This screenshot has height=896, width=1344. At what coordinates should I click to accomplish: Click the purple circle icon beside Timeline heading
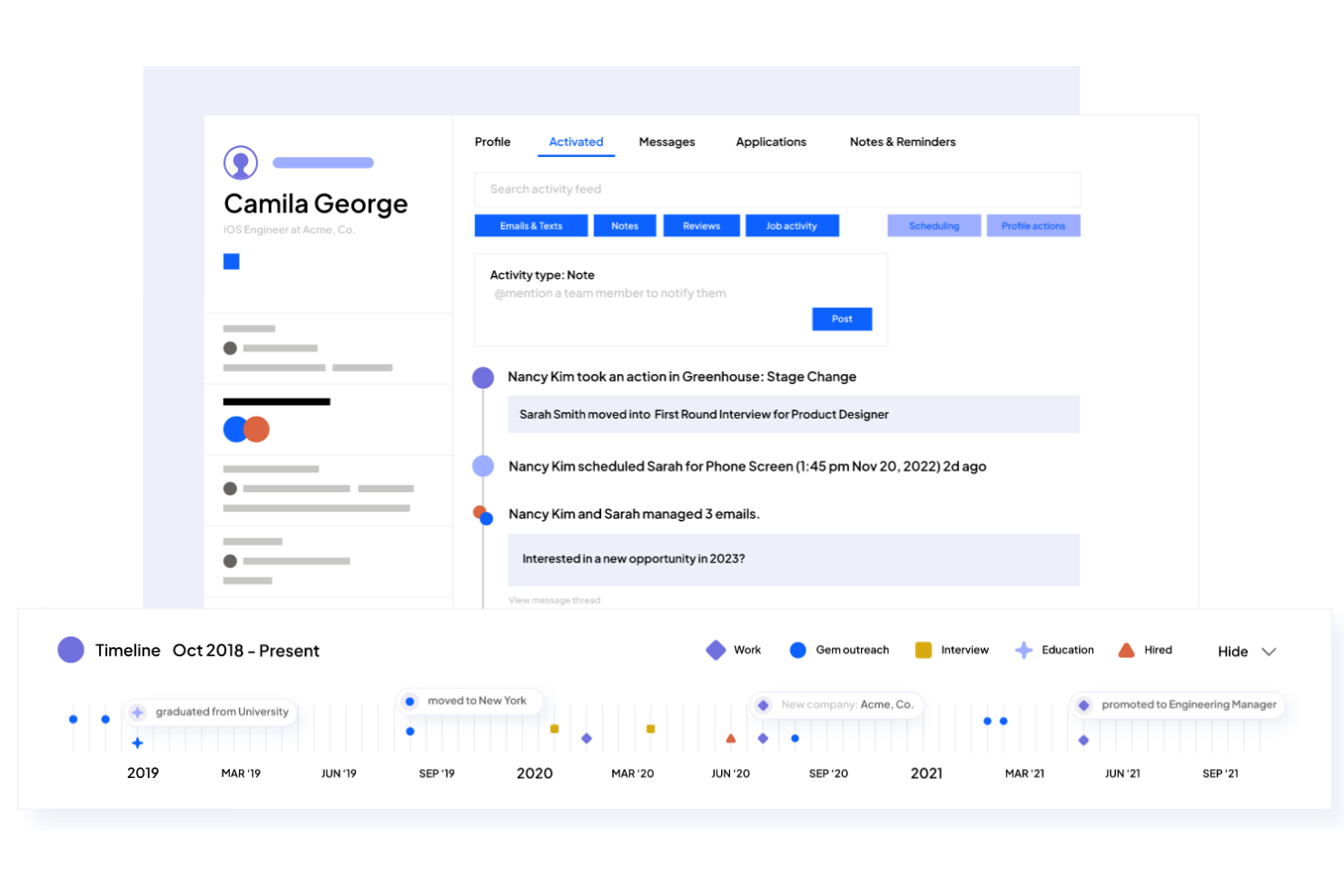coord(71,650)
